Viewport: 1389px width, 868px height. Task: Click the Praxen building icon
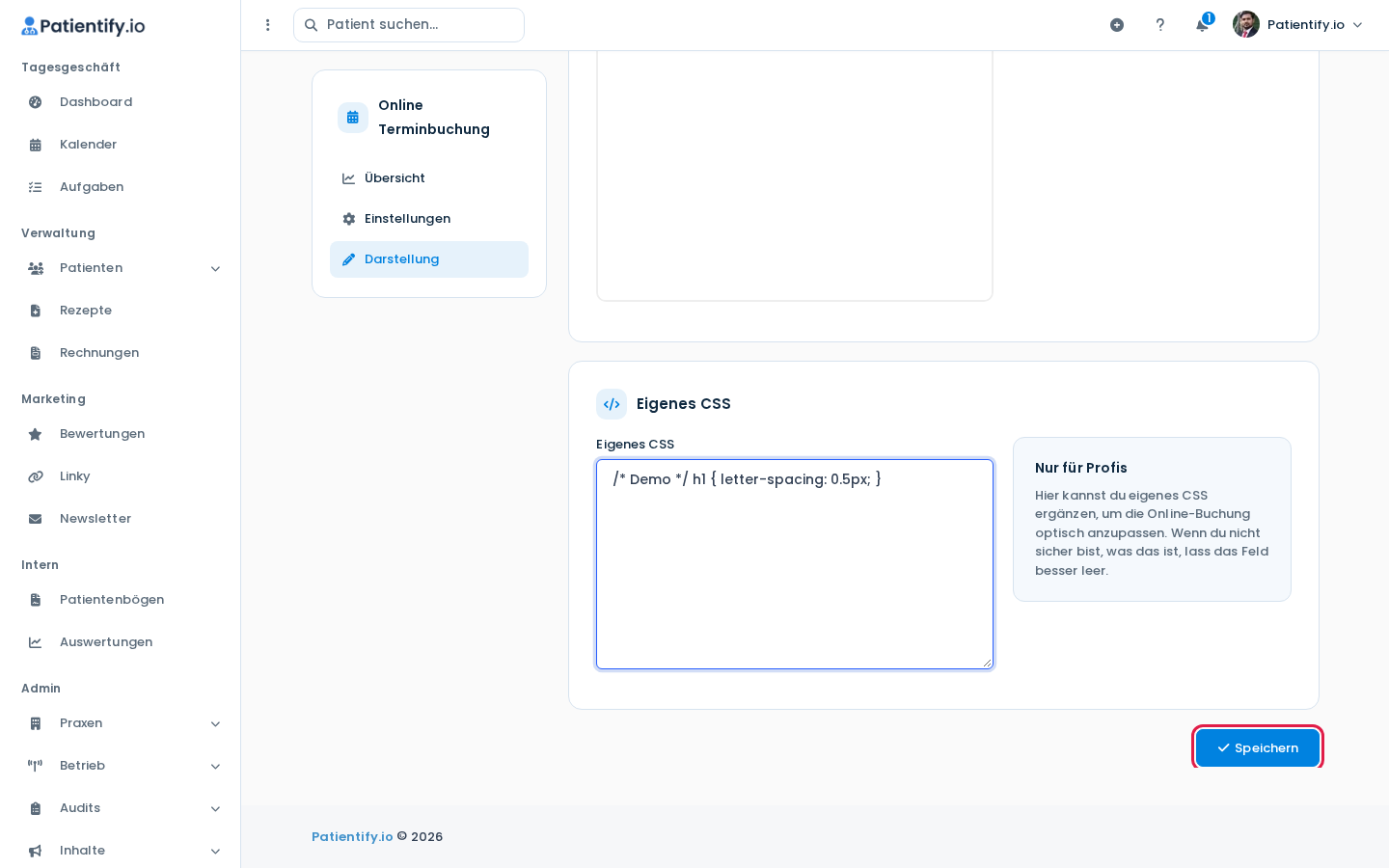pyautogui.click(x=36, y=723)
